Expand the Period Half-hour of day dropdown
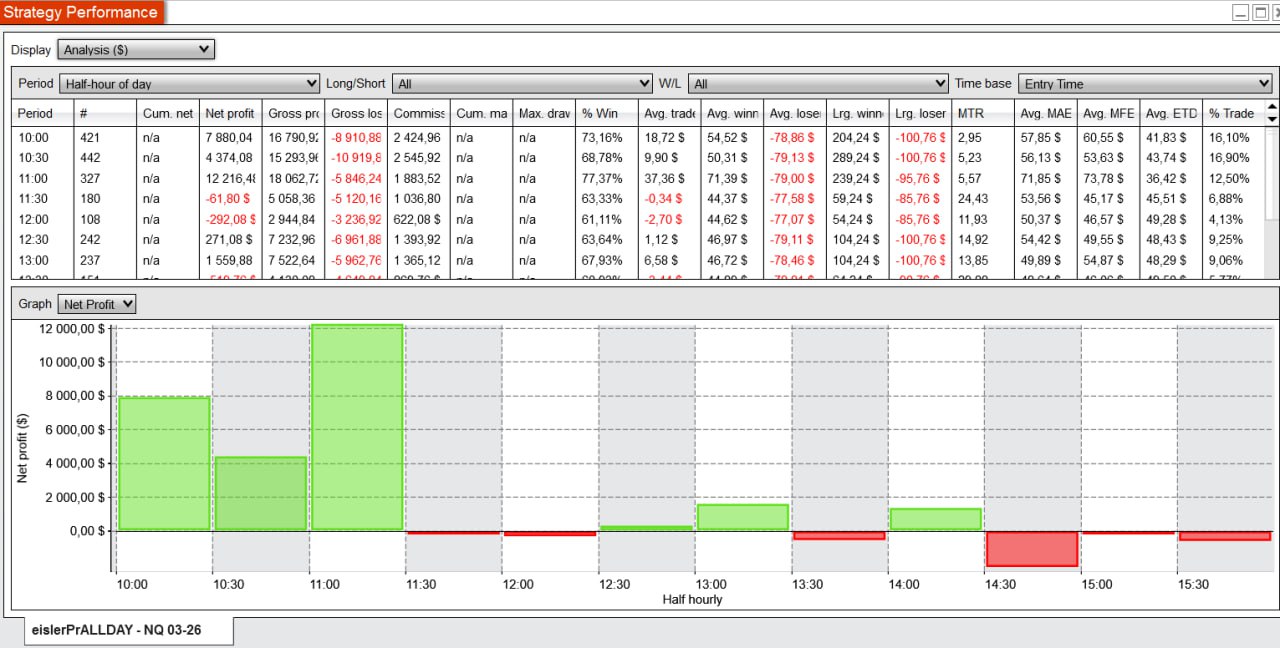The width and height of the screenshot is (1280, 648). click(189, 84)
